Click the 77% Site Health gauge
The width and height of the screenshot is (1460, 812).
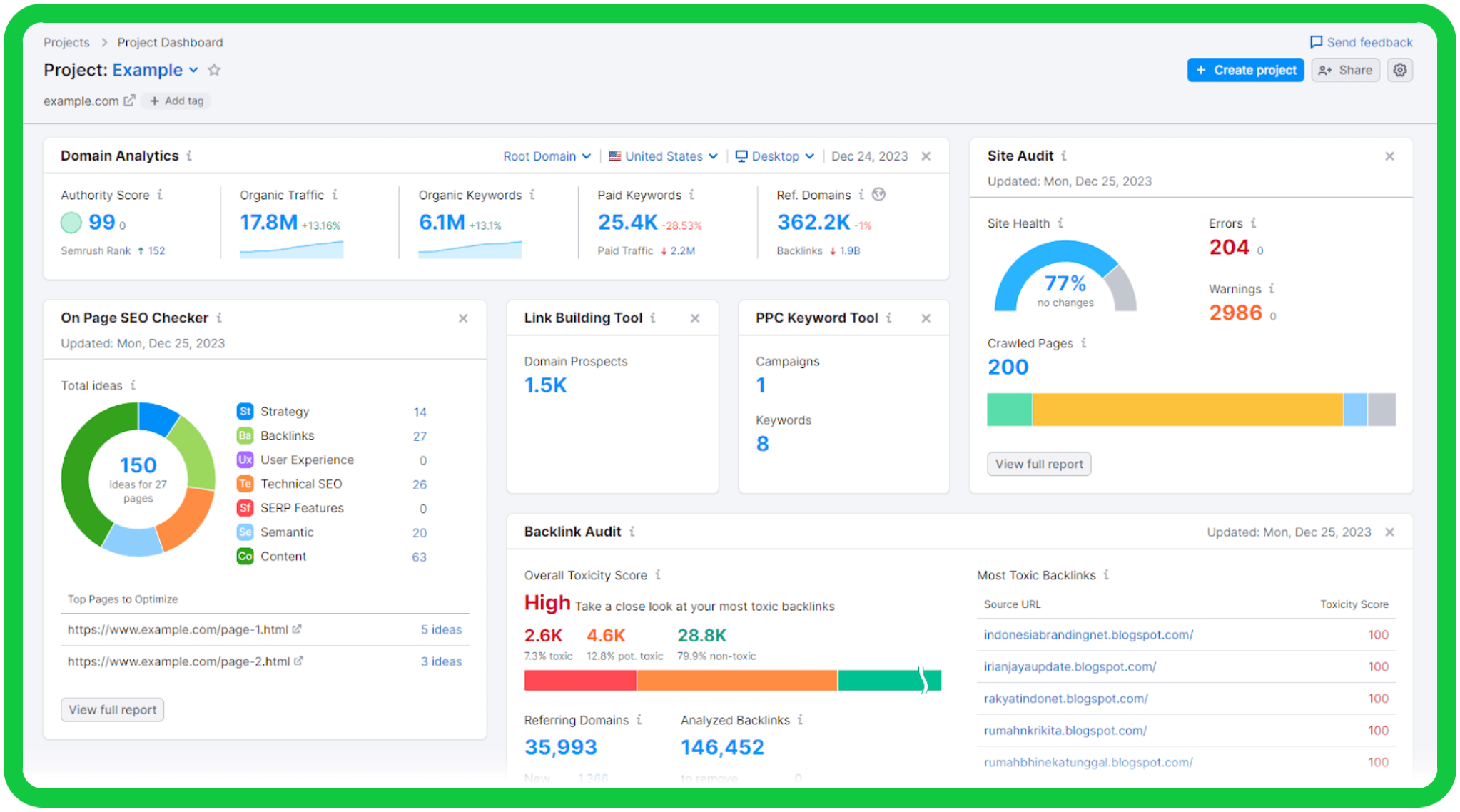click(1065, 275)
